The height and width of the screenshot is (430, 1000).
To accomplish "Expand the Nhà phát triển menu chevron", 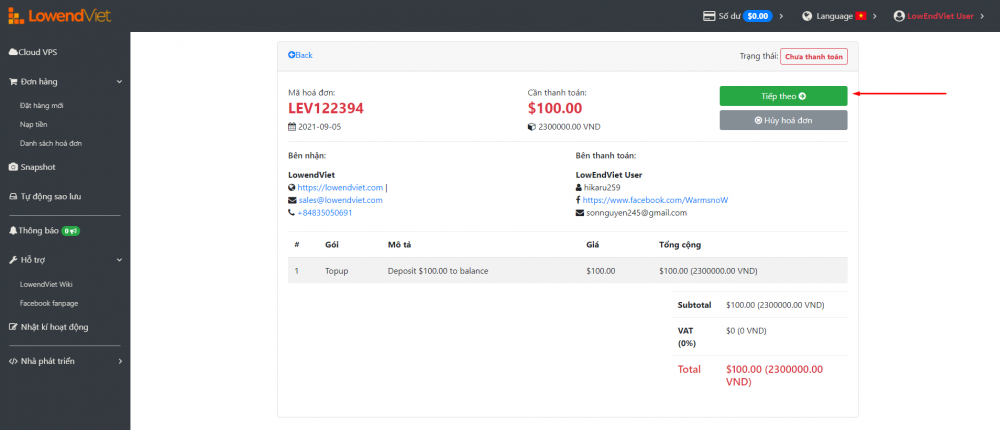I will click(119, 361).
